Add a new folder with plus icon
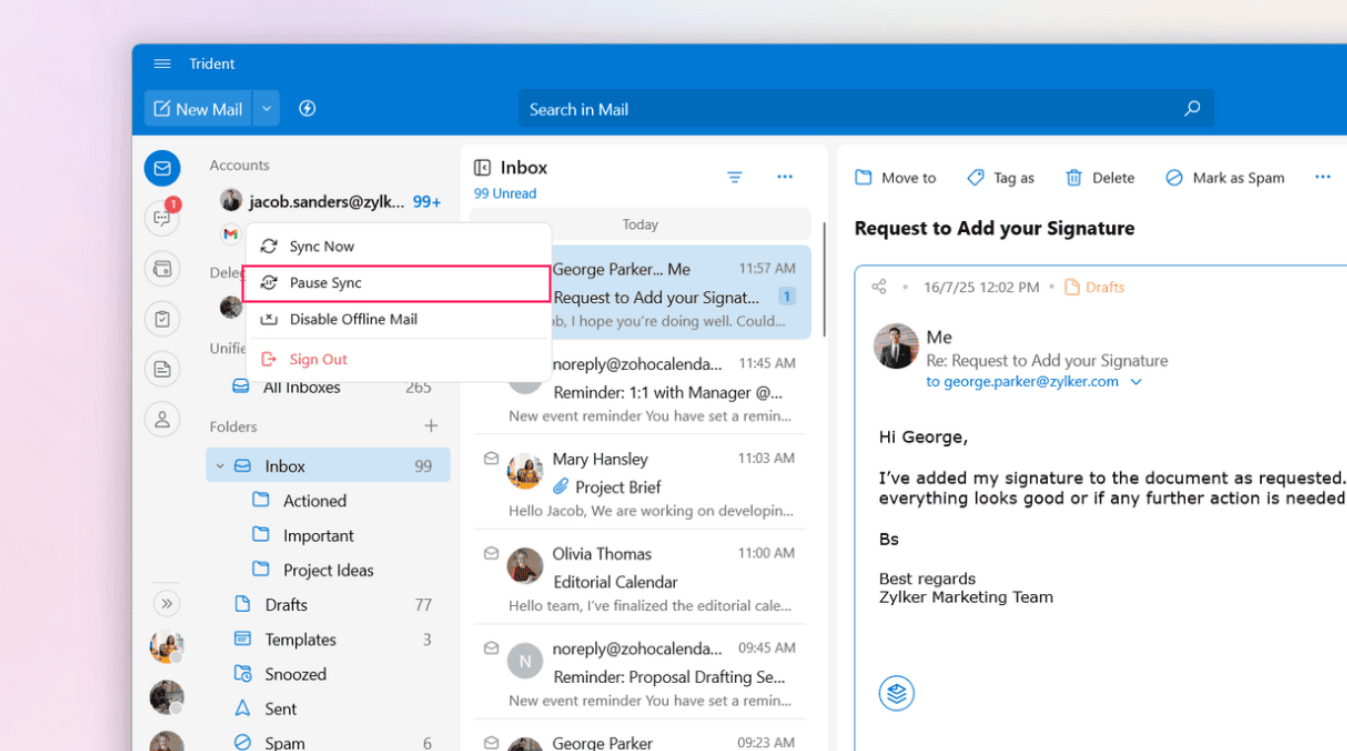Viewport: 1347px width, 751px height. 431,426
